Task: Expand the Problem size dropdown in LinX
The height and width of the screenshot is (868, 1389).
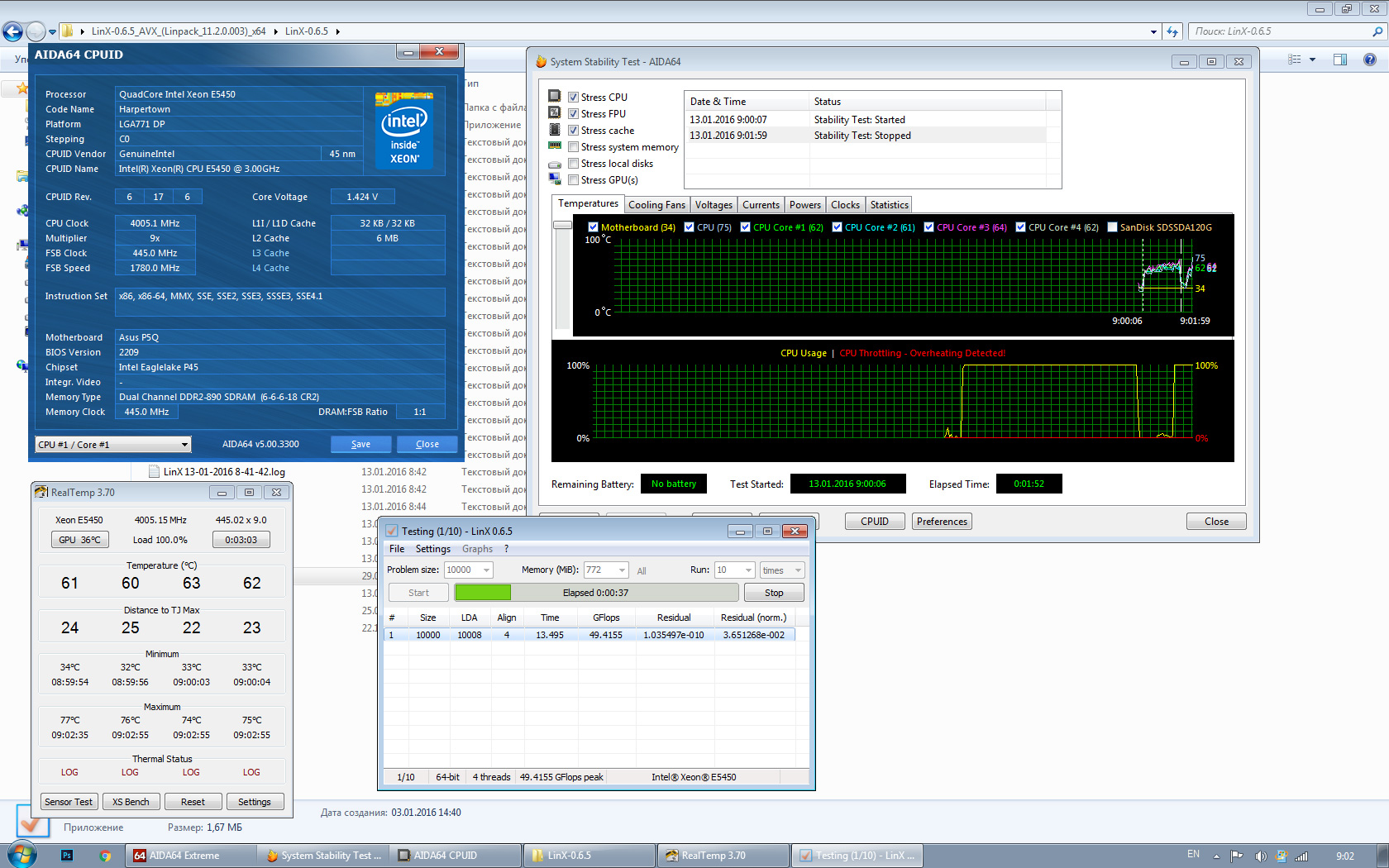Action: pyautogui.click(x=486, y=570)
